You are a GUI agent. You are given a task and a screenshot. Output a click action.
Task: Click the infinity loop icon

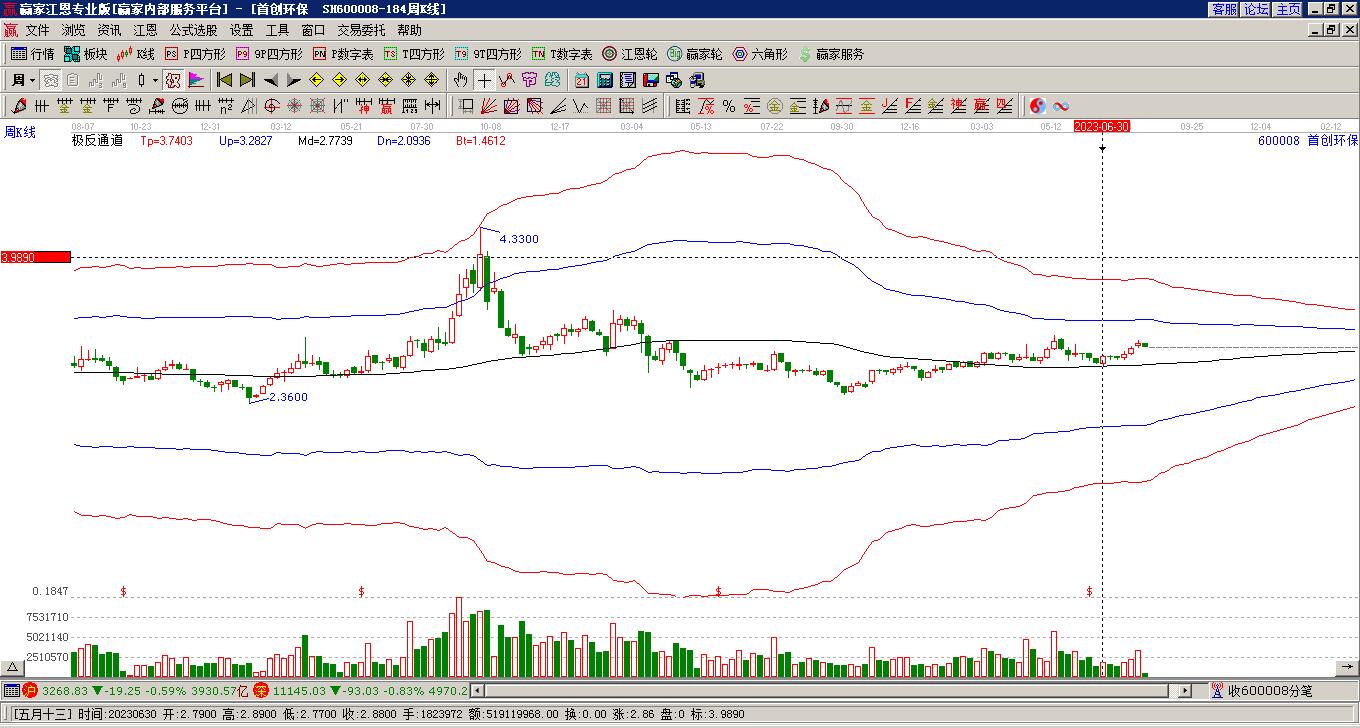click(1060, 106)
